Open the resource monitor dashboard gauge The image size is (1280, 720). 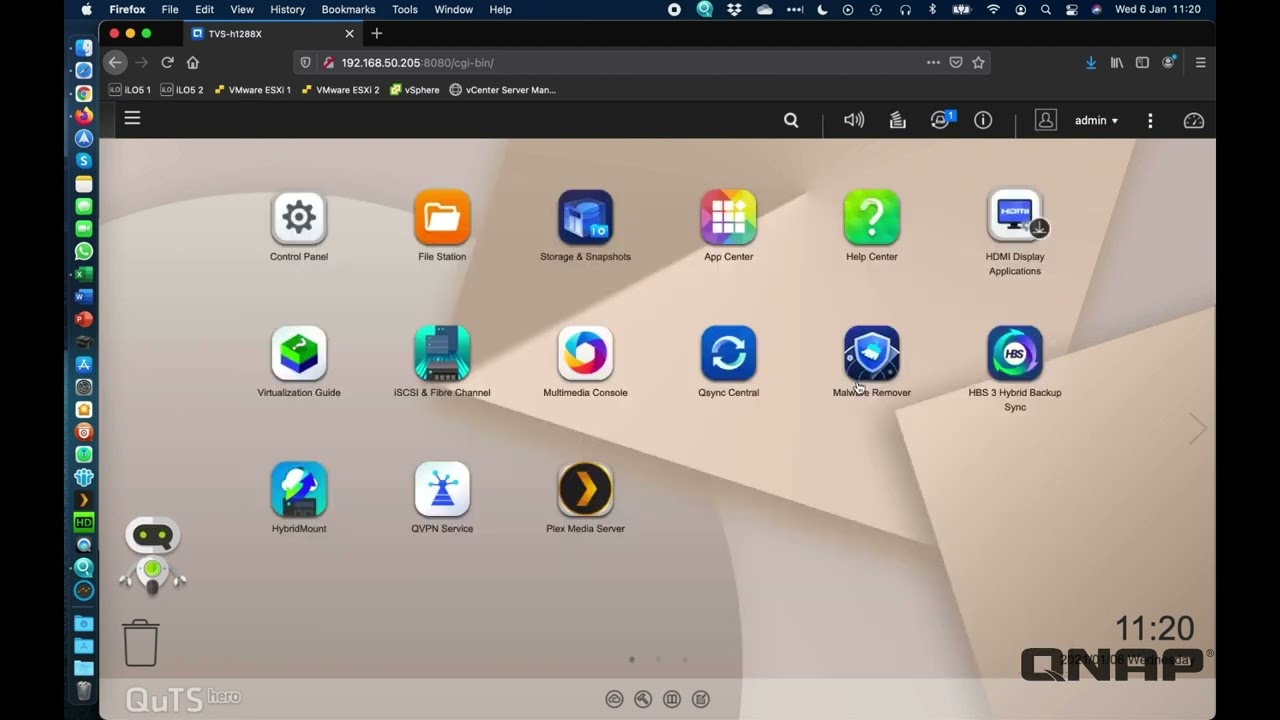pos(1194,120)
